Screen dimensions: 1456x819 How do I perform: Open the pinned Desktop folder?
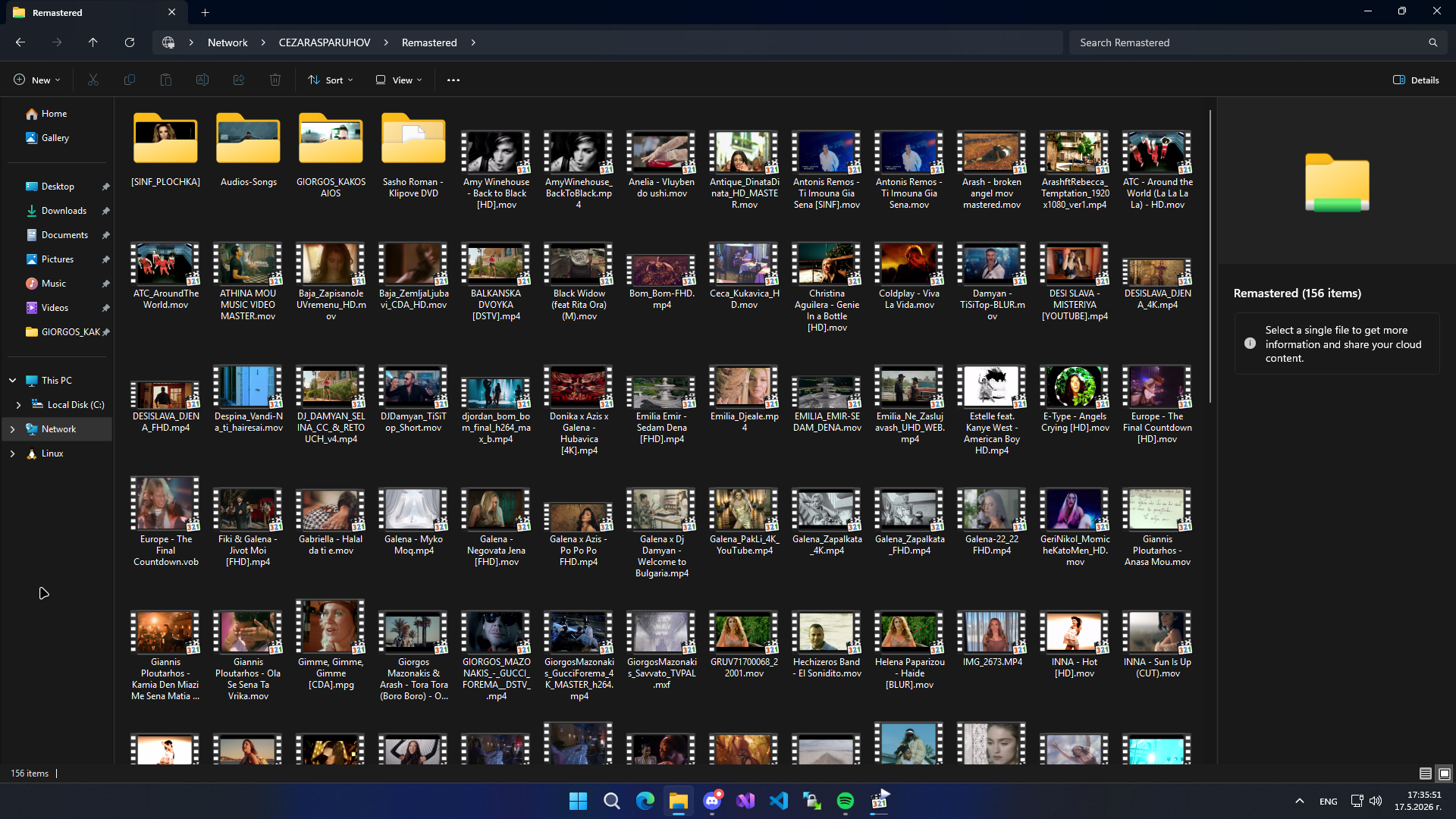tap(57, 187)
